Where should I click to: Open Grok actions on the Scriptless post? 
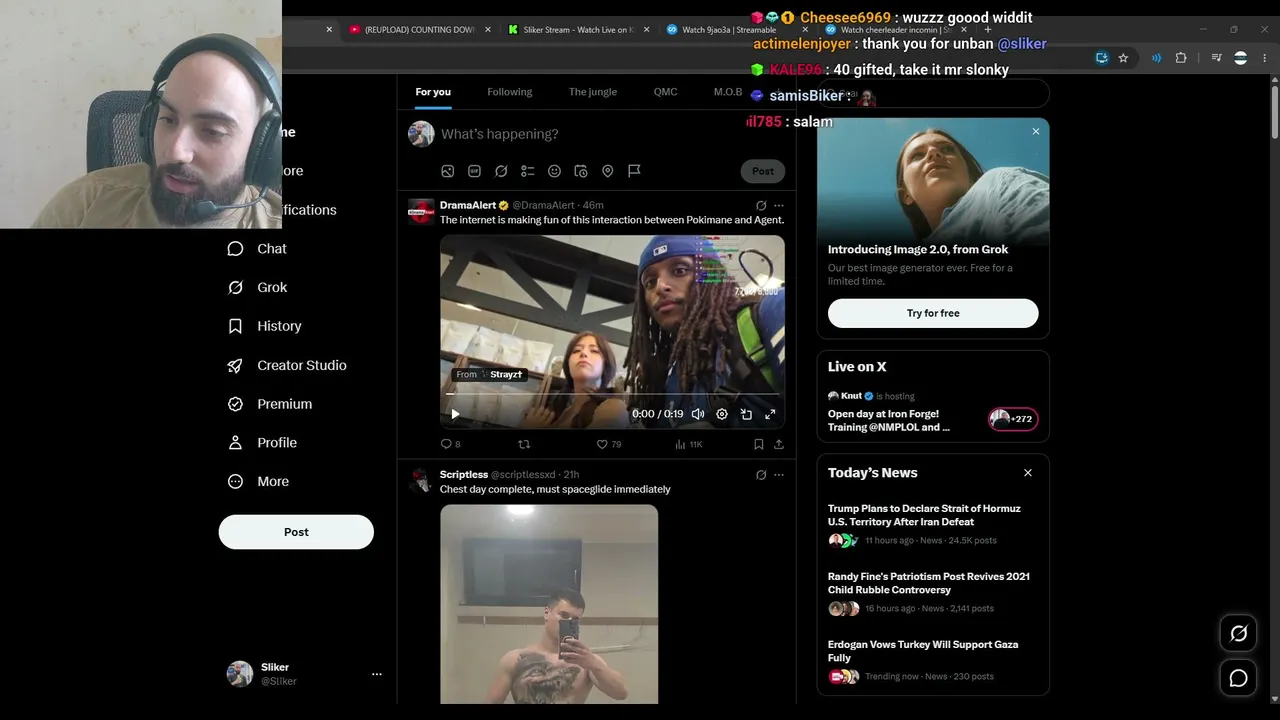pos(761,475)
